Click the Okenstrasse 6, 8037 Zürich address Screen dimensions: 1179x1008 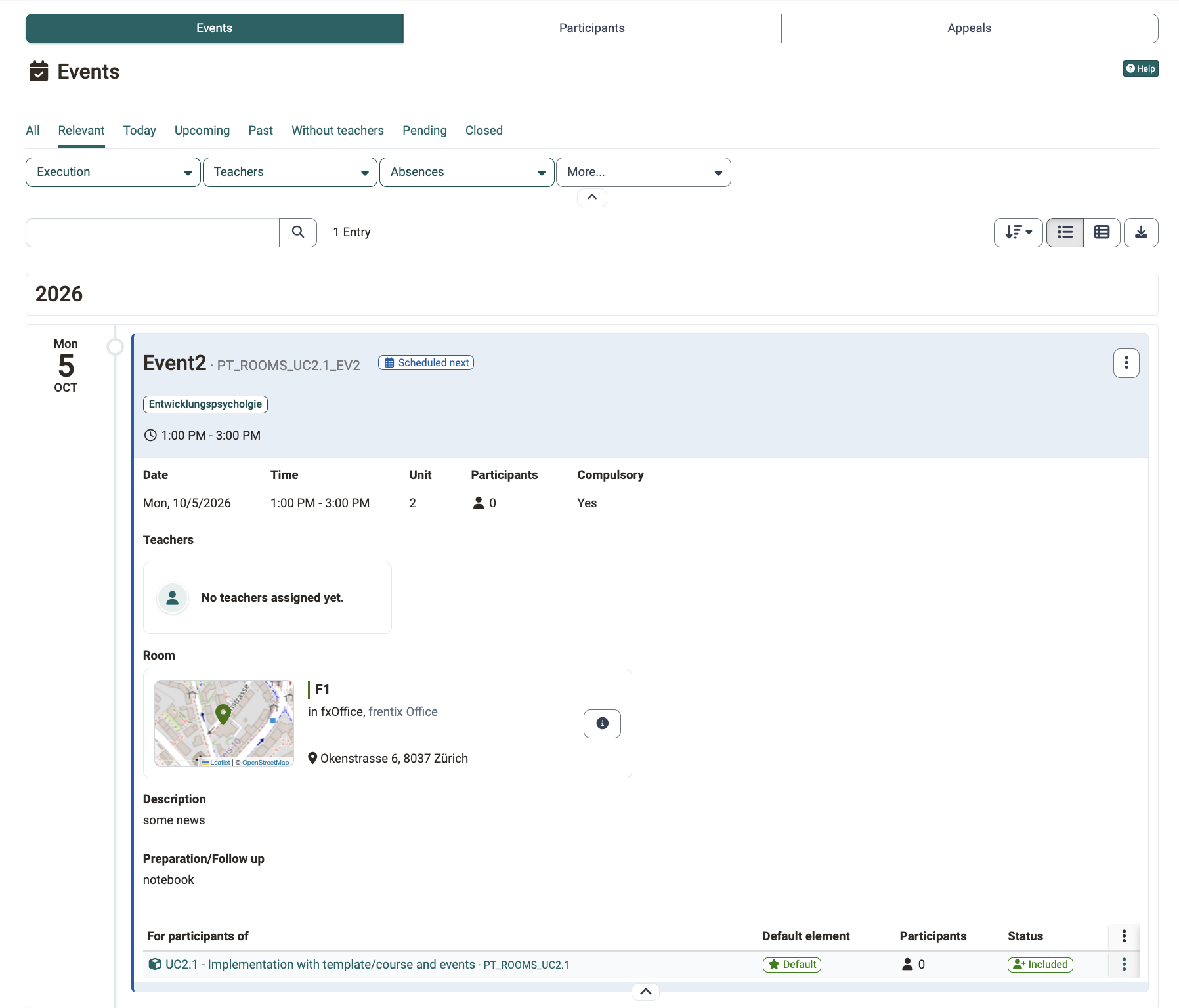394,759
